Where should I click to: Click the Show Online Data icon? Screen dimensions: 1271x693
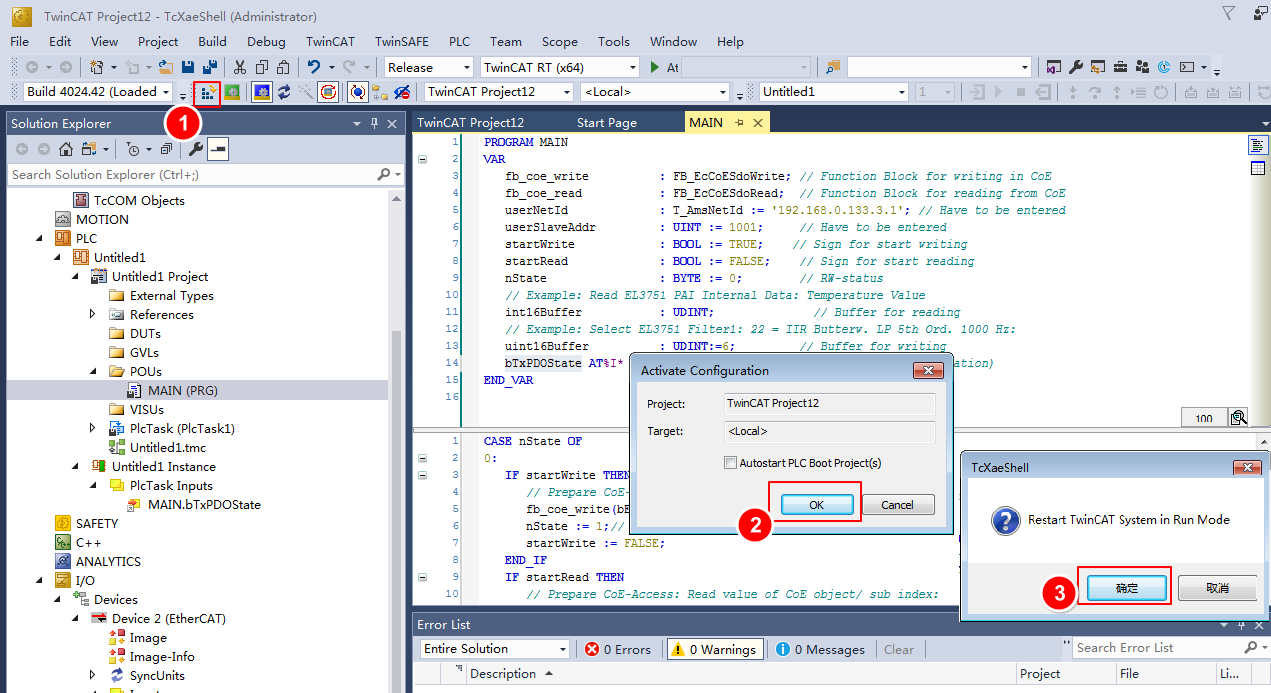pos(357,92)
